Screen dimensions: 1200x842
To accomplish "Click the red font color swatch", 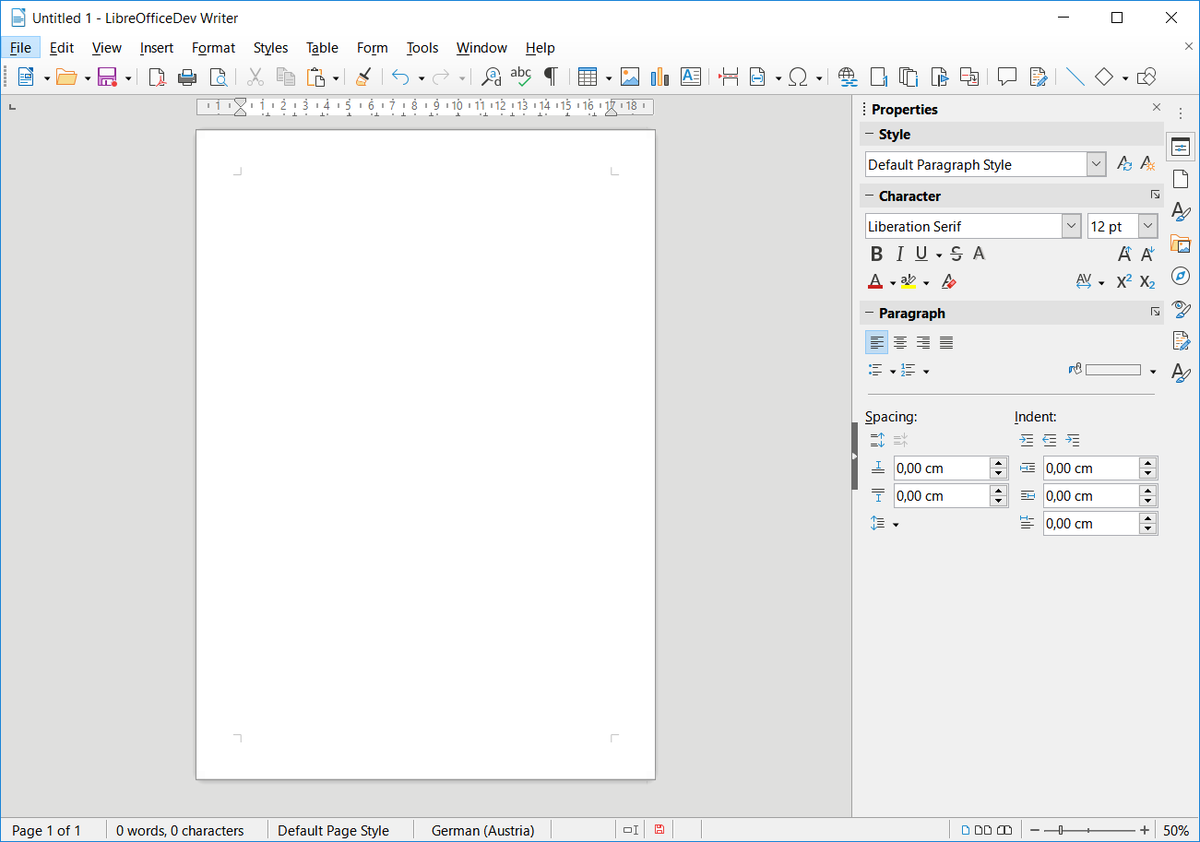I will pyautogui.click(x=876, y=282).
